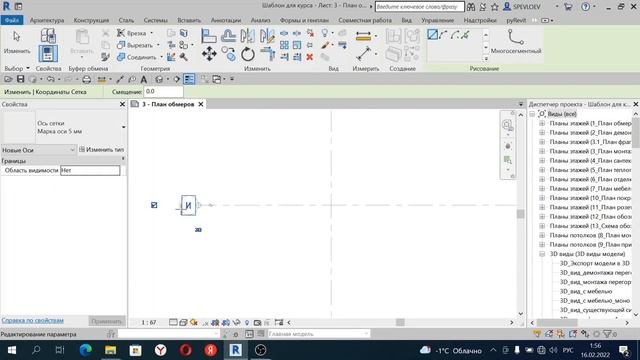
Task: Select the Offset tool in the ribbon
Action: tap(228, 36)
